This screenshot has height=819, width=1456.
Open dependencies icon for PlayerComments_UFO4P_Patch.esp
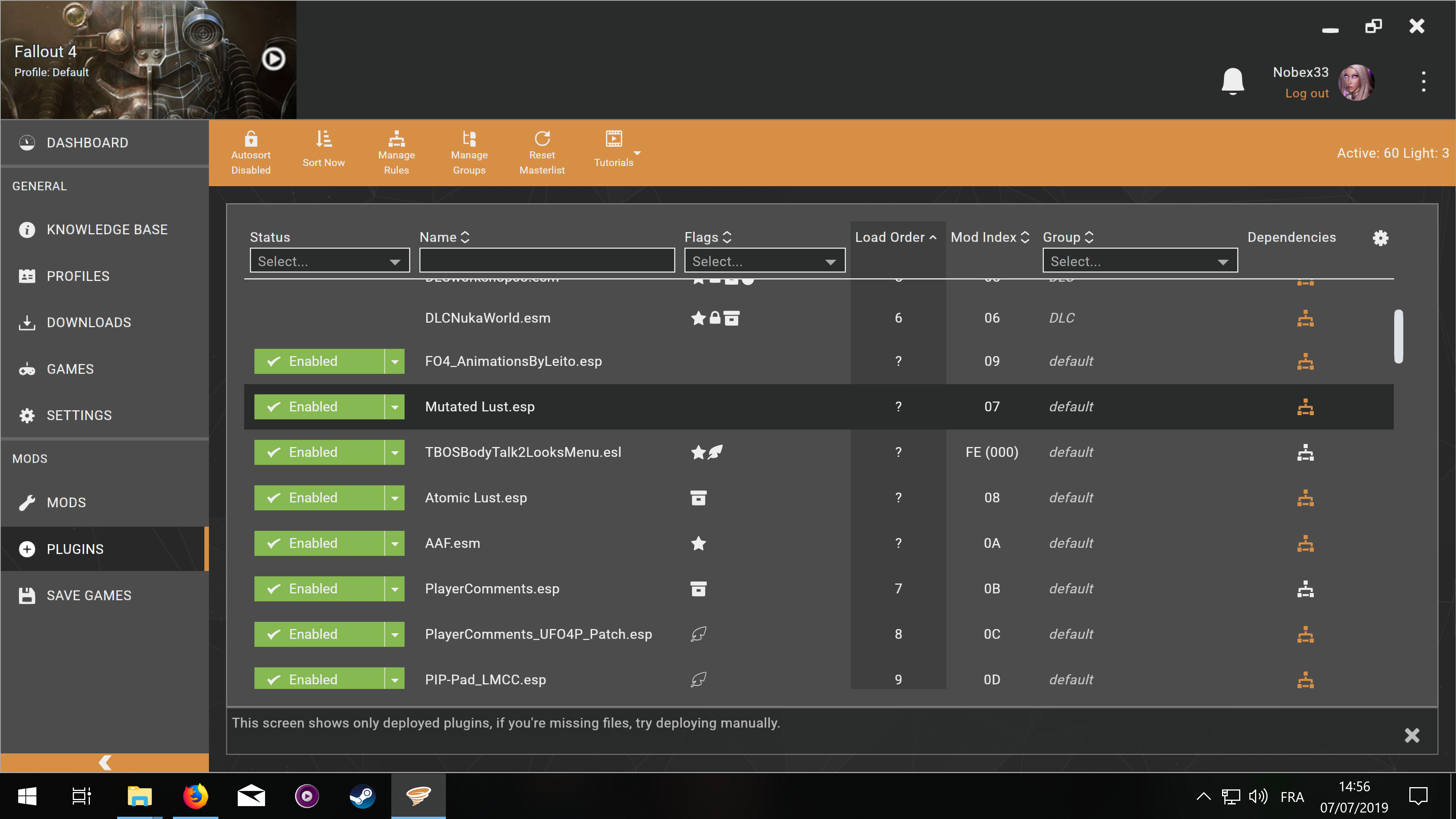1305,634
